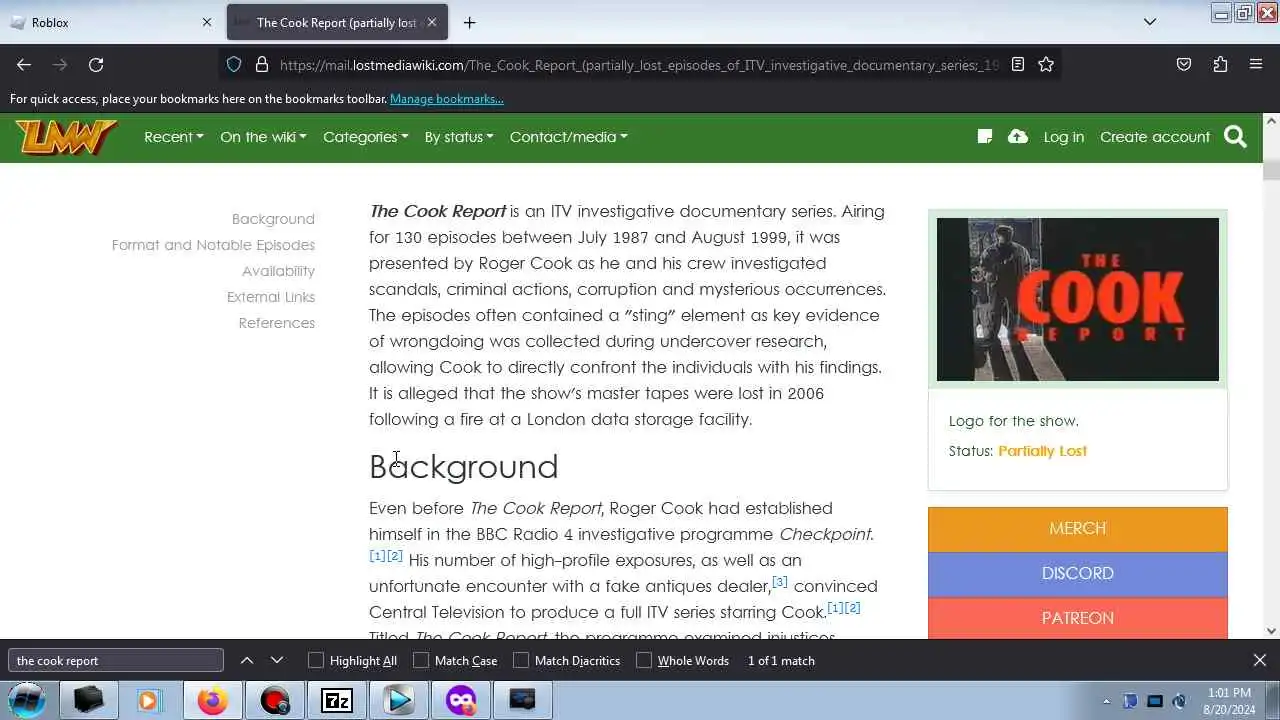Close The Cook Report tab
The width and height of the screenshot is (1280, 720).
click(x=432, y=22)
